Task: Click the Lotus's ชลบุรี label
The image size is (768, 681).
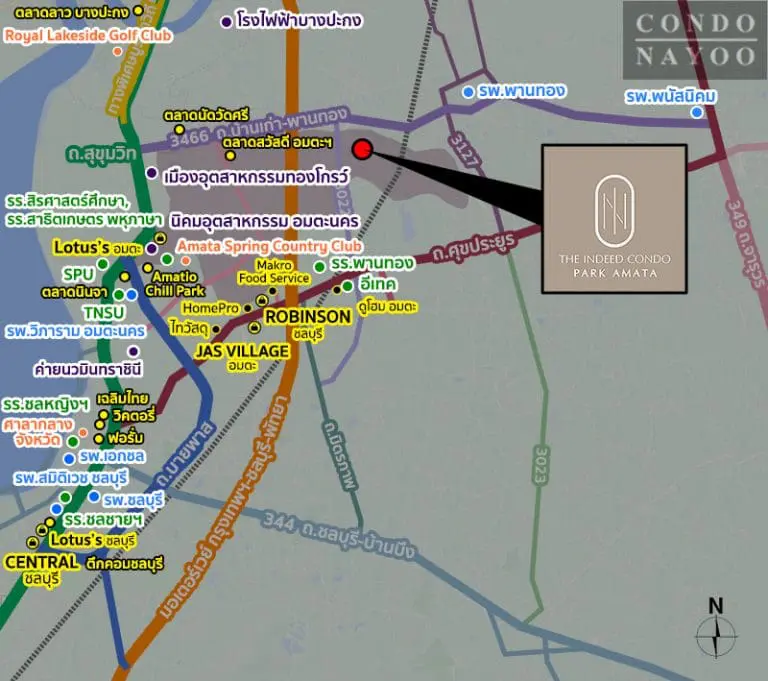Action: (x=93, y=540)
